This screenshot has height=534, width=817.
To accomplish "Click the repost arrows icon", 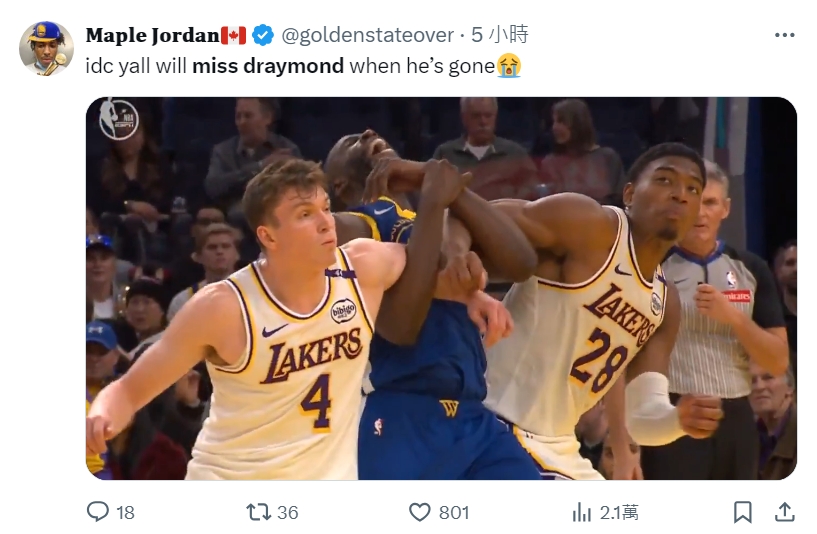I will [x=258, y=512].
